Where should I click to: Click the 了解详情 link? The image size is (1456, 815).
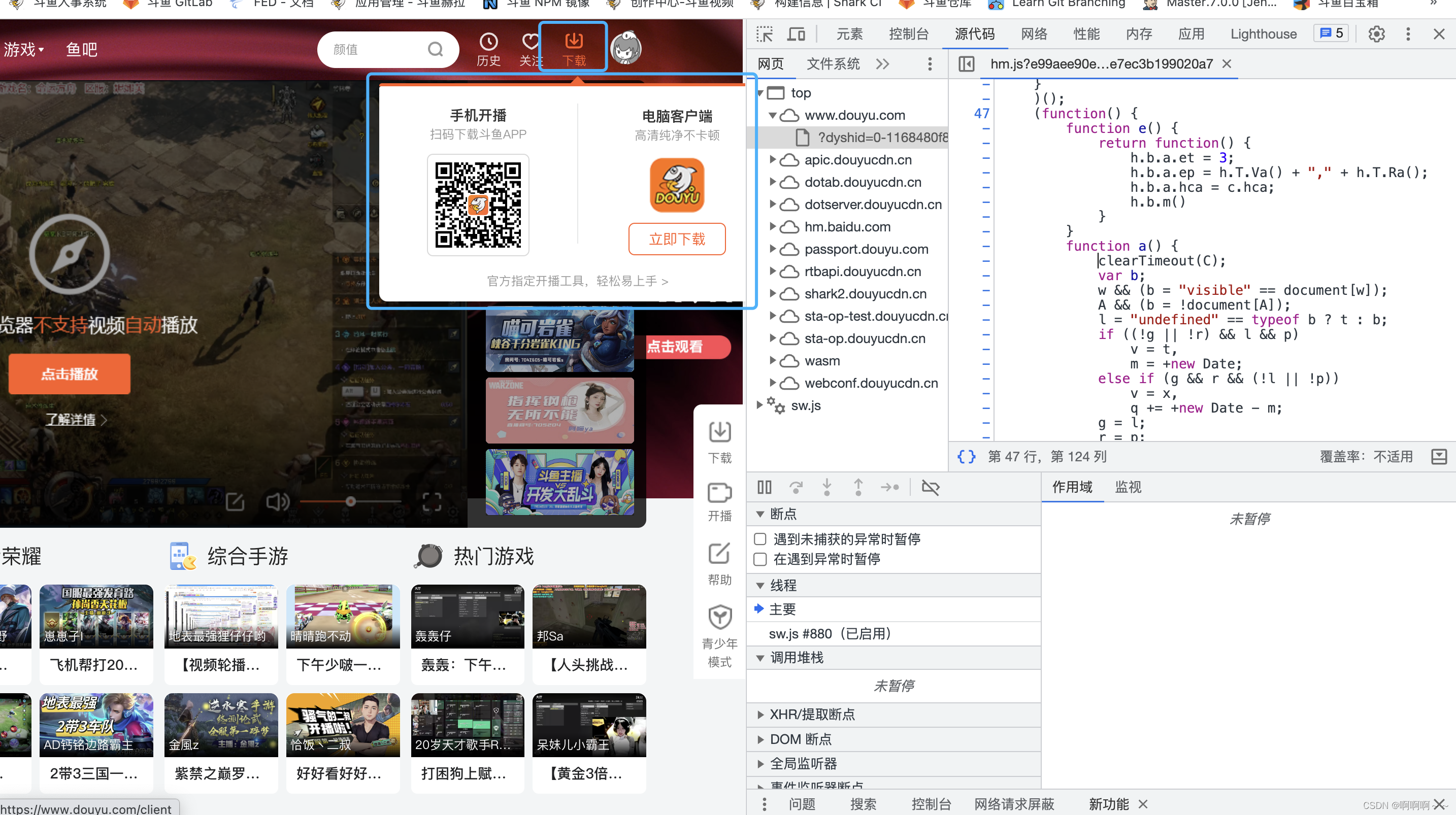[70, 419]
